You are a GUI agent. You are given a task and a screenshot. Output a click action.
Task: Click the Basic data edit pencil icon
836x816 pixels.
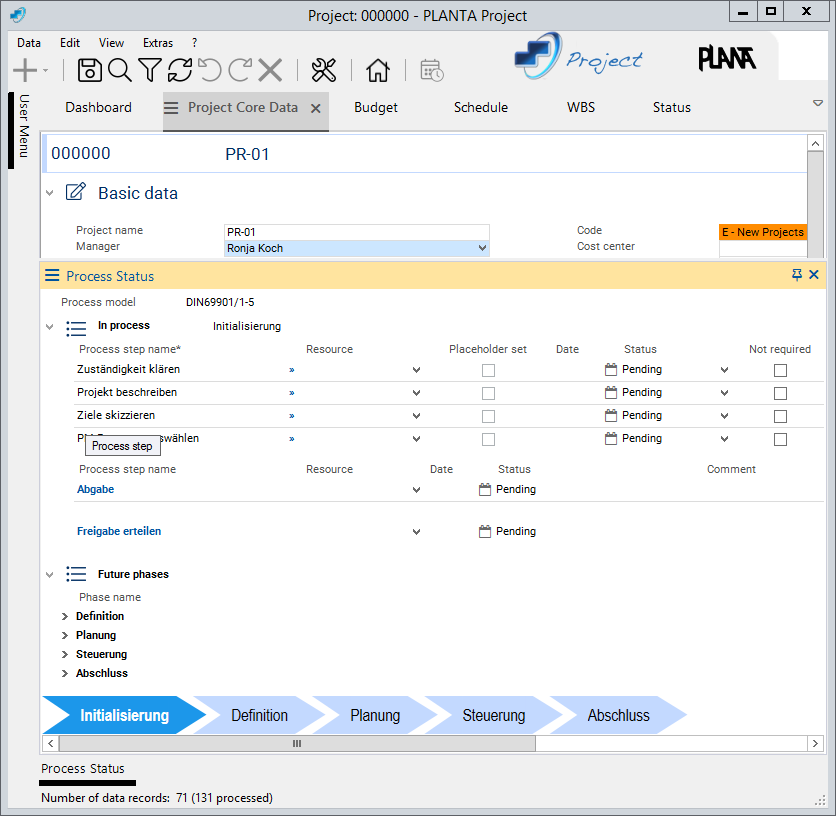(75, 191)
